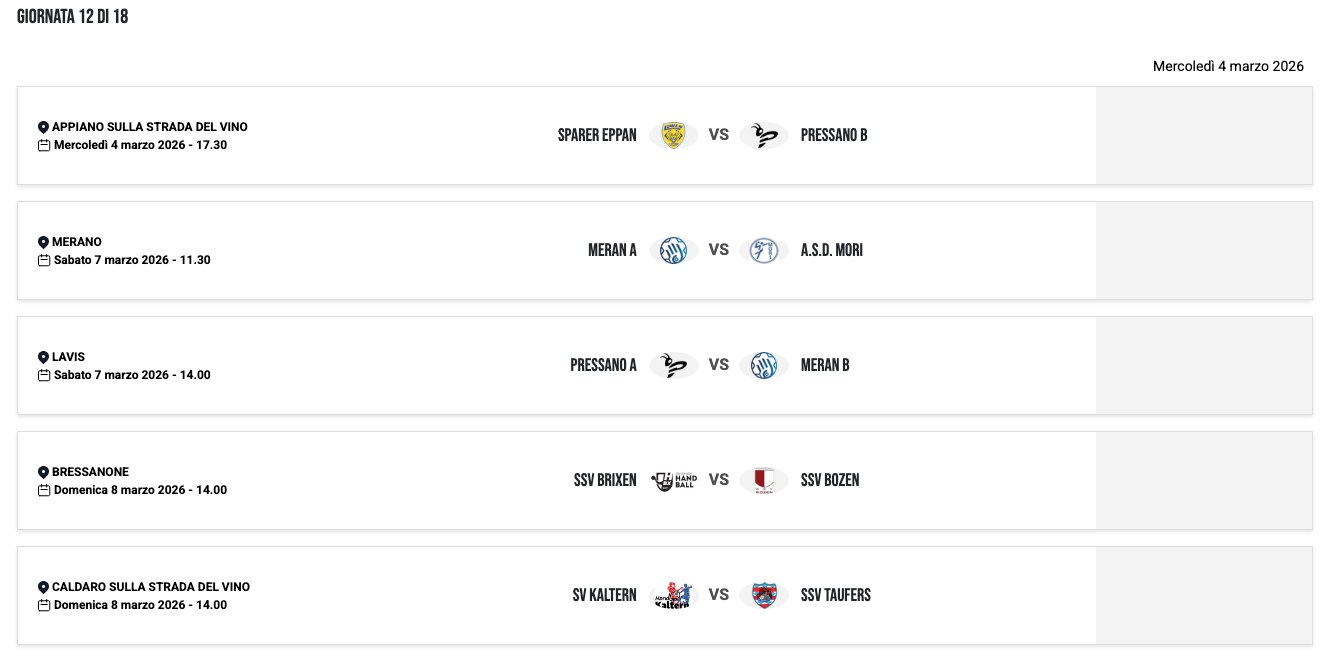This screenshot has height=672, width=1337.
Task: Click the Caldaro sulla Strada del Vino venue
Action: pos(150,587)
